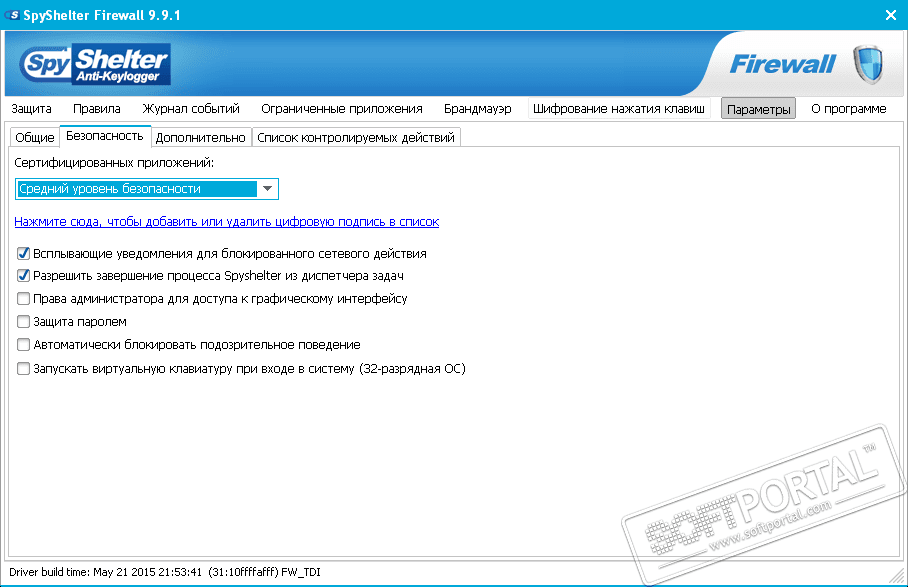The image size is (908, 587).
Task: Open Список контролируемых действий sub-tab
Action: pyautogui.click(x=356, y=138)
